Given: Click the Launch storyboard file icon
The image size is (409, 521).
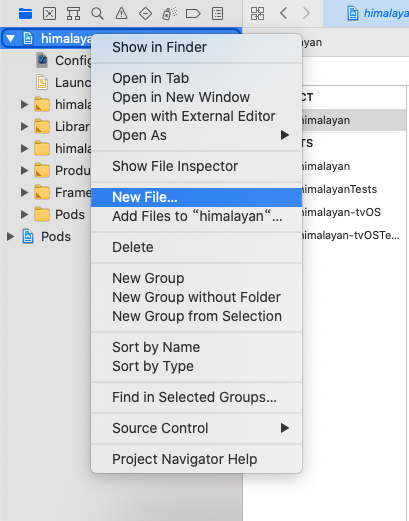Looking at the screenshot, I should pos(42,82).
